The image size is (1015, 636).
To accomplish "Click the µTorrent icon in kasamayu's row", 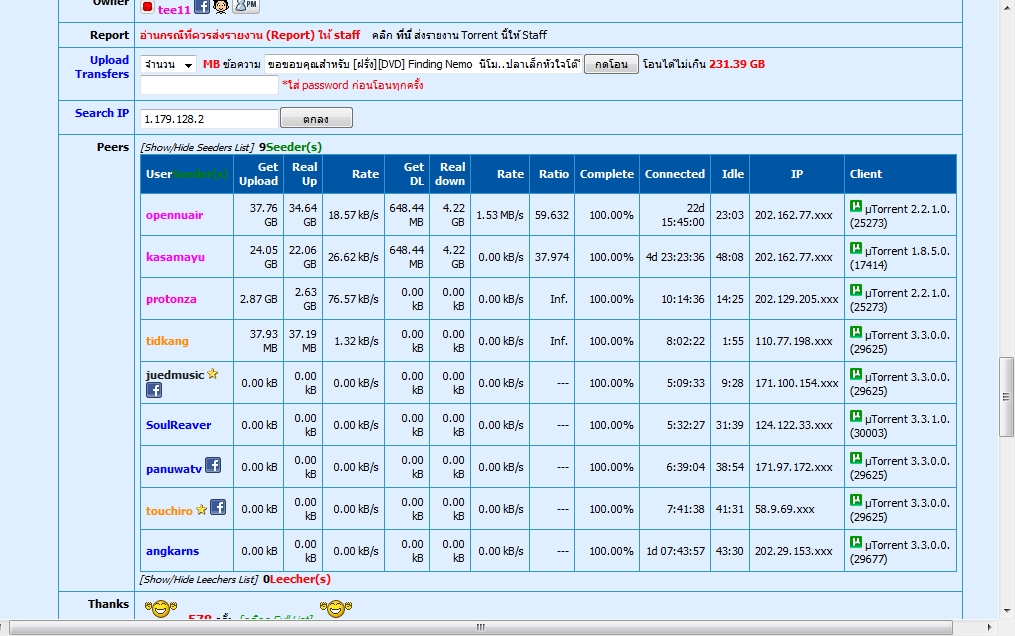I will pyautogui.click(x=856, y=248).
